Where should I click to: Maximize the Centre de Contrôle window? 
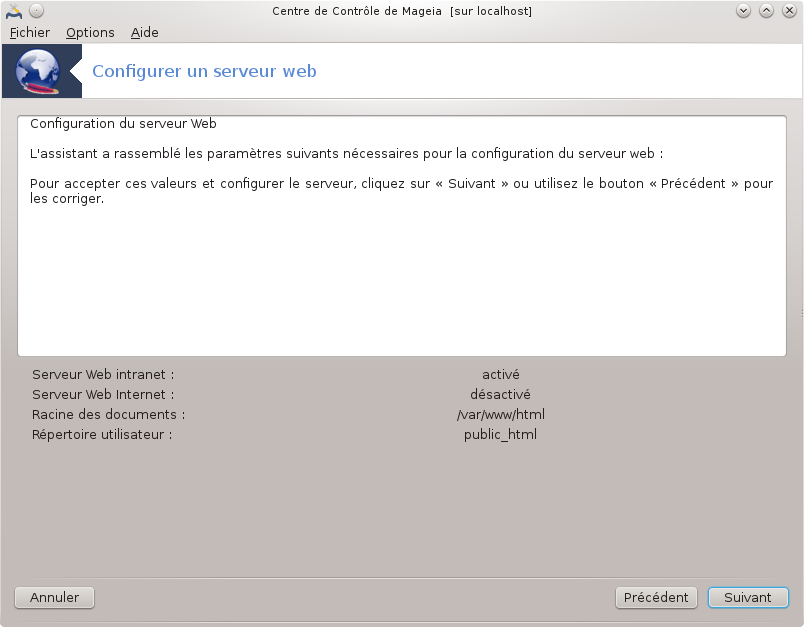pyautogui.click(x=766, y=11)
